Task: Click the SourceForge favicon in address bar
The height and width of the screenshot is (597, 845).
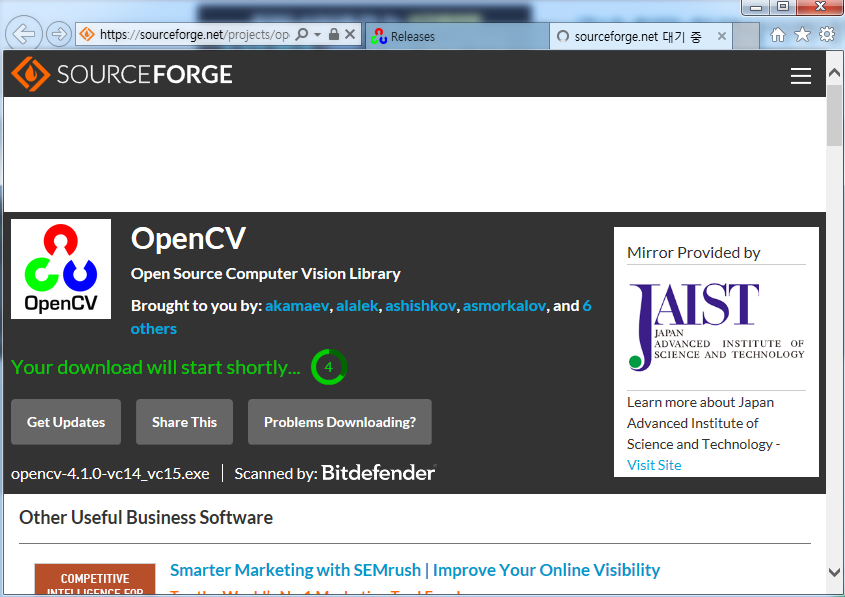Action: pyautogui.click(x=87, y=34)
